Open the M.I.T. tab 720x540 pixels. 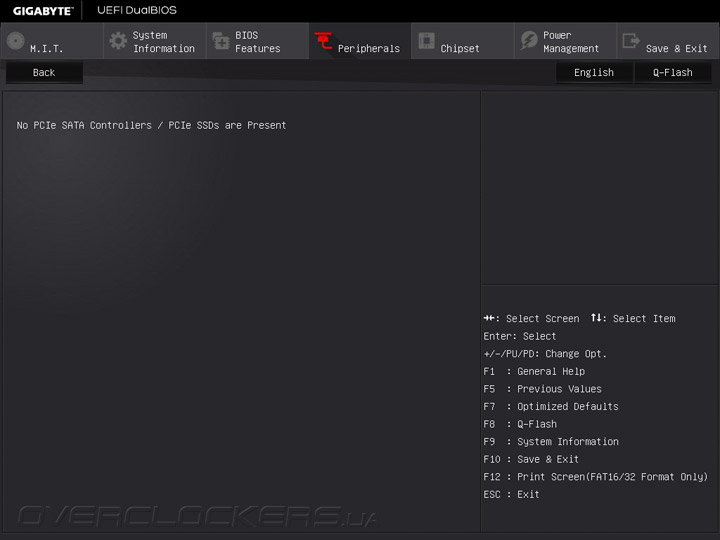tap(52, 41)
